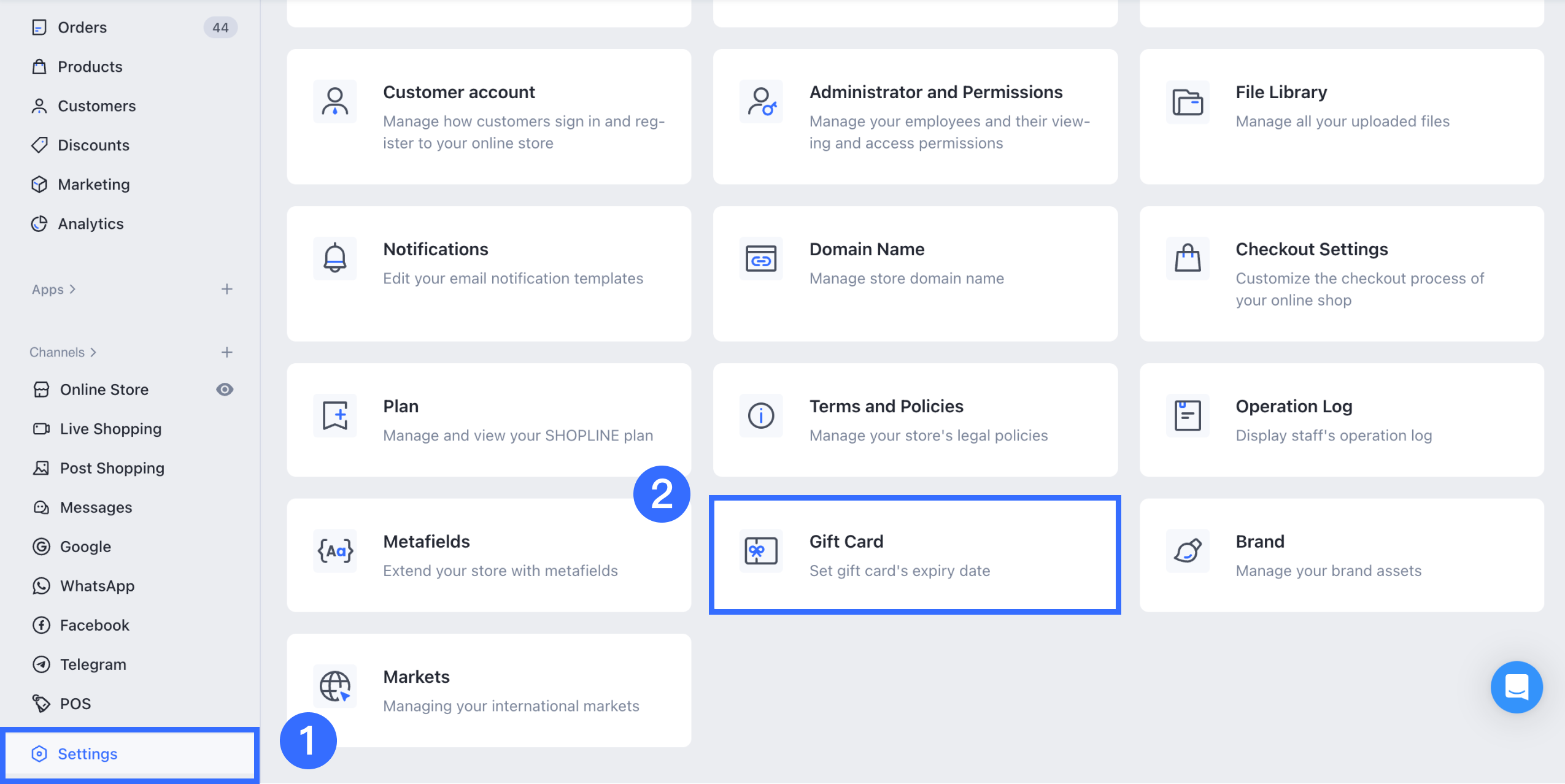
Task: Go to Settings in the sidebar
Action: (x=87, y=754)
